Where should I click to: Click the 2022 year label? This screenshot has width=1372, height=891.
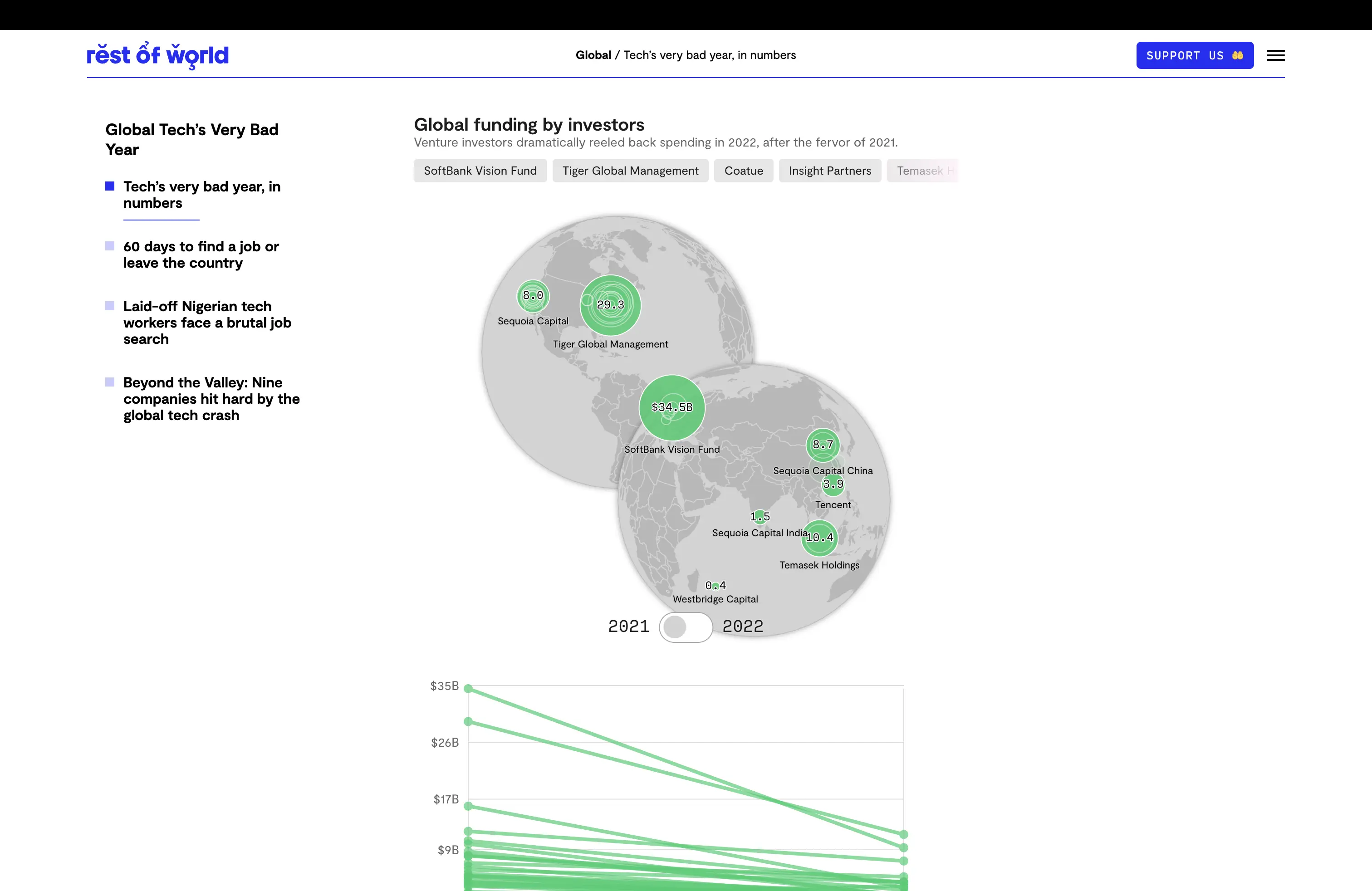(x=743, y=627)
